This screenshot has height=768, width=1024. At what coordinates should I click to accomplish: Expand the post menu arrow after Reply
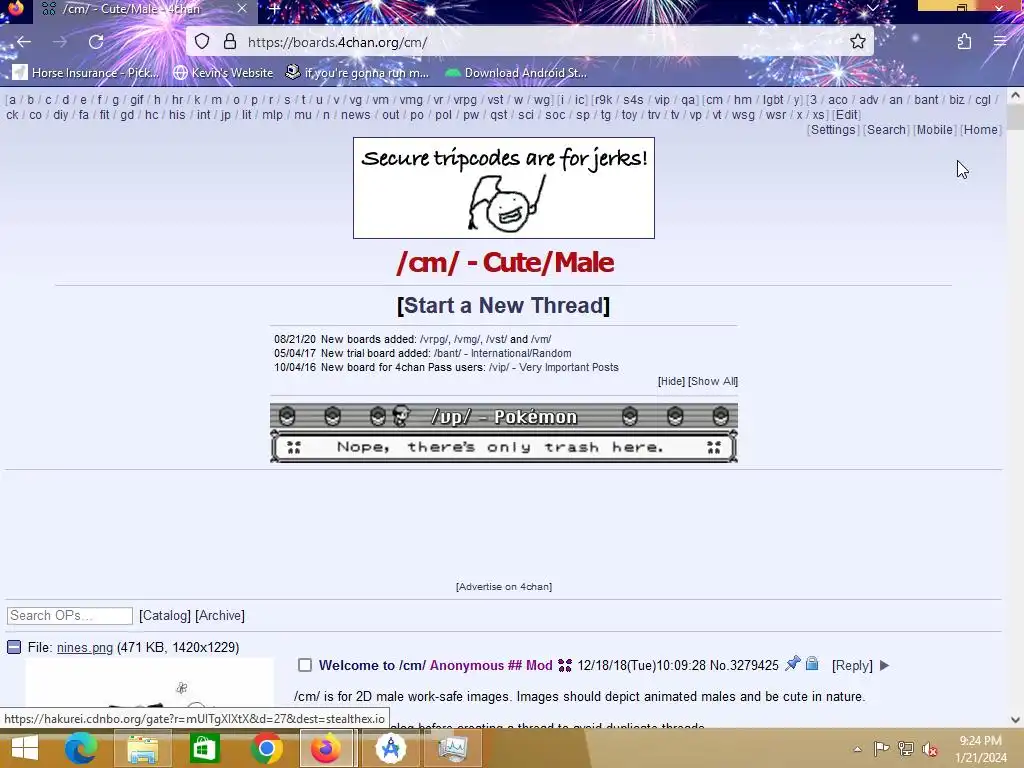tap(884, 665)
